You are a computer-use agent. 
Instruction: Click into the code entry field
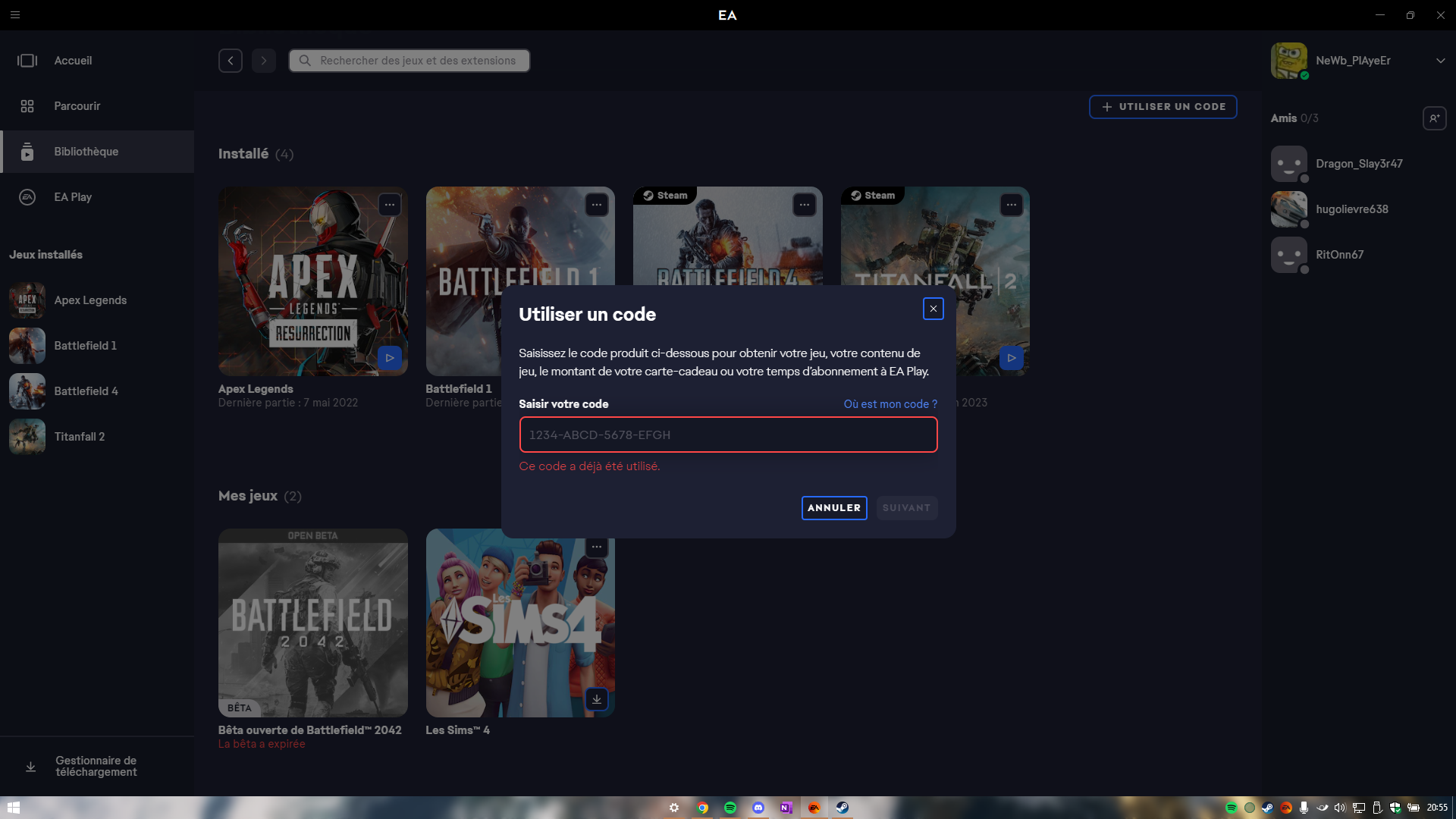728,435
